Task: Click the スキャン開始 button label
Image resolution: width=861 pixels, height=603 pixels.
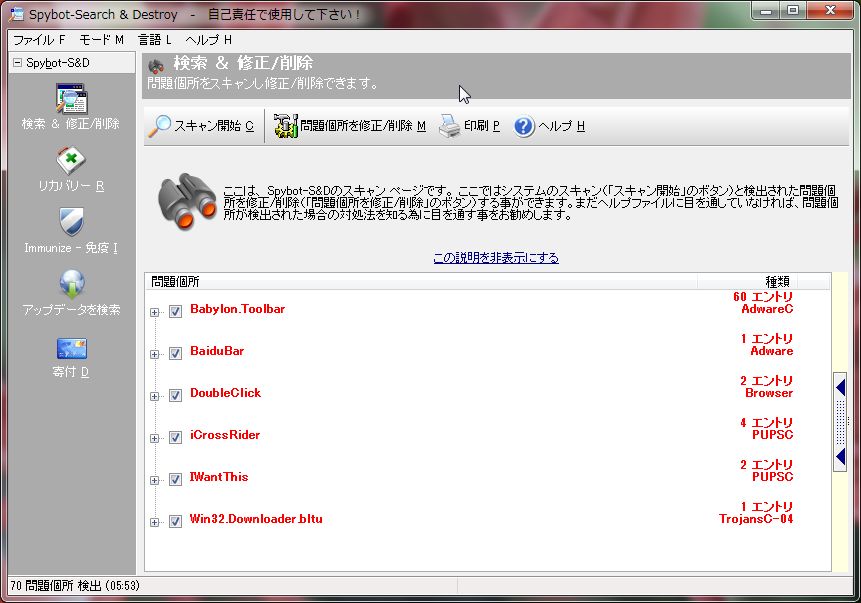Action: pos(214,126)
